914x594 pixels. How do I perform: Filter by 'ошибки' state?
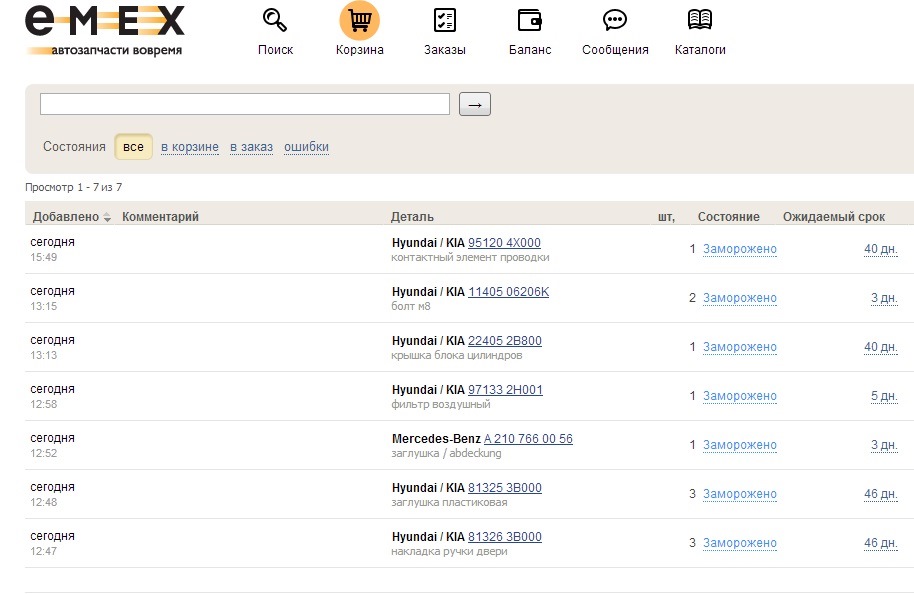[307, 147]
